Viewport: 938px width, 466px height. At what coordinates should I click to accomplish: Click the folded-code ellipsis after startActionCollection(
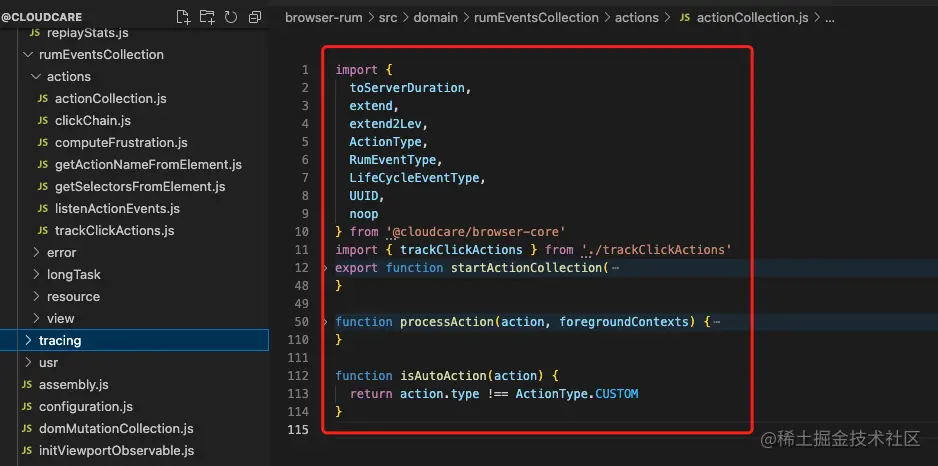pyautogui.click(x=616, y=269)
